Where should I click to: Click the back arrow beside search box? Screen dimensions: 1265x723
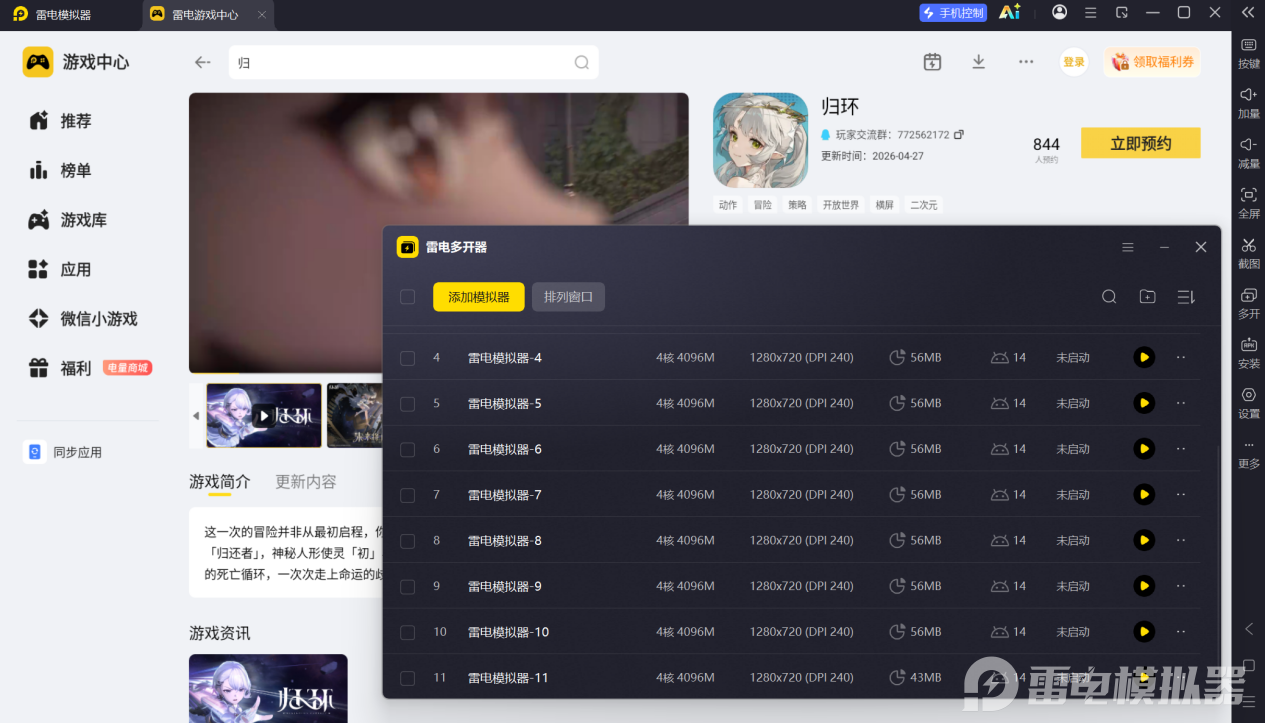pos(203,62)
